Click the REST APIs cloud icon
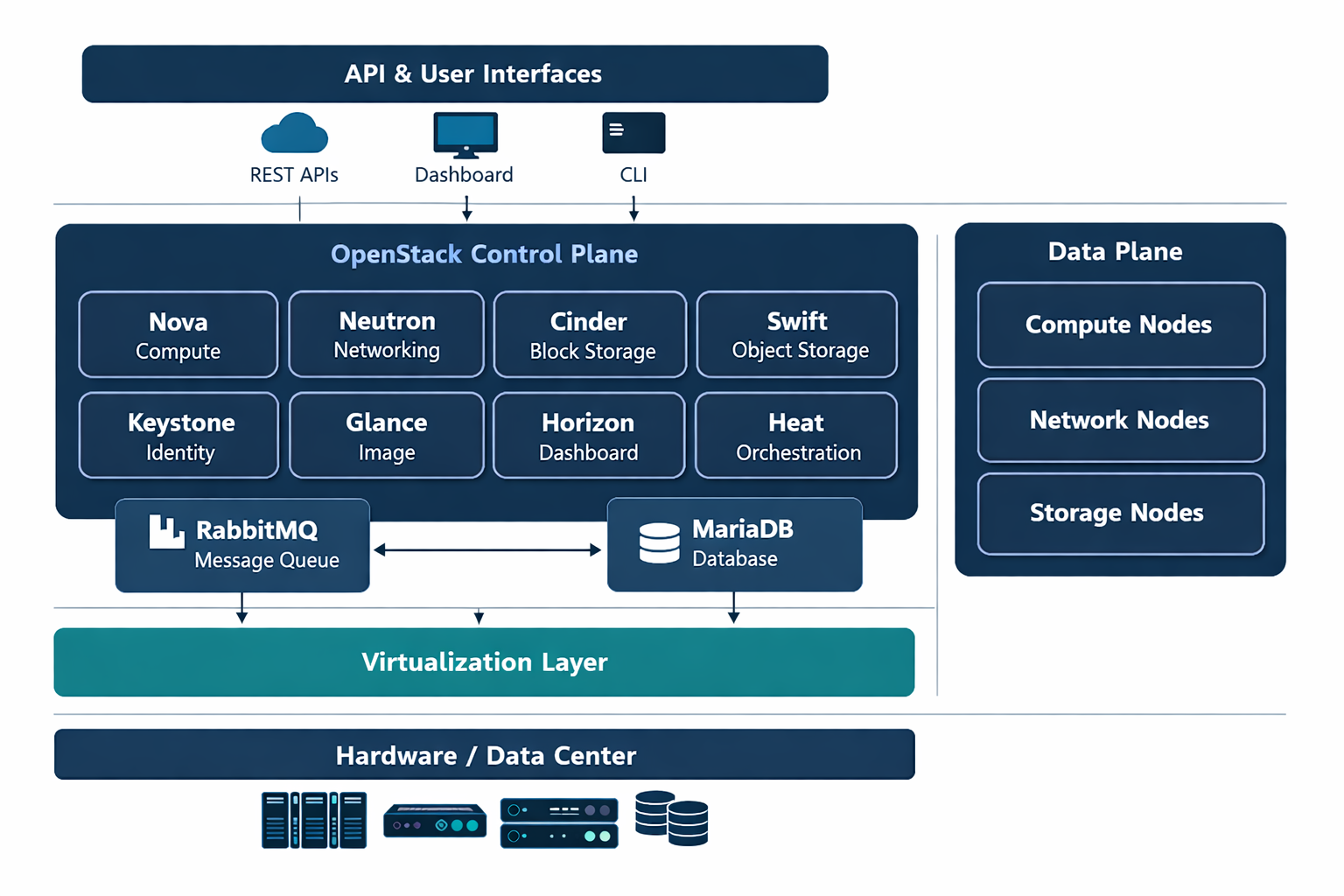 pyautogui.click(x=295, y=134)
